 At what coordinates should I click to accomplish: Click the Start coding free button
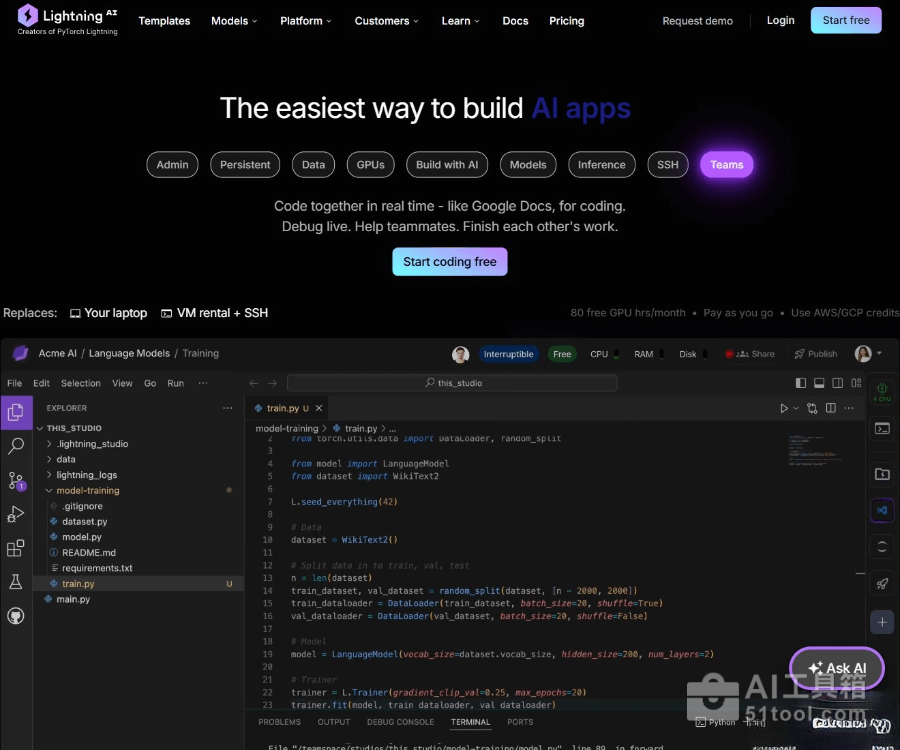point(450,262)
